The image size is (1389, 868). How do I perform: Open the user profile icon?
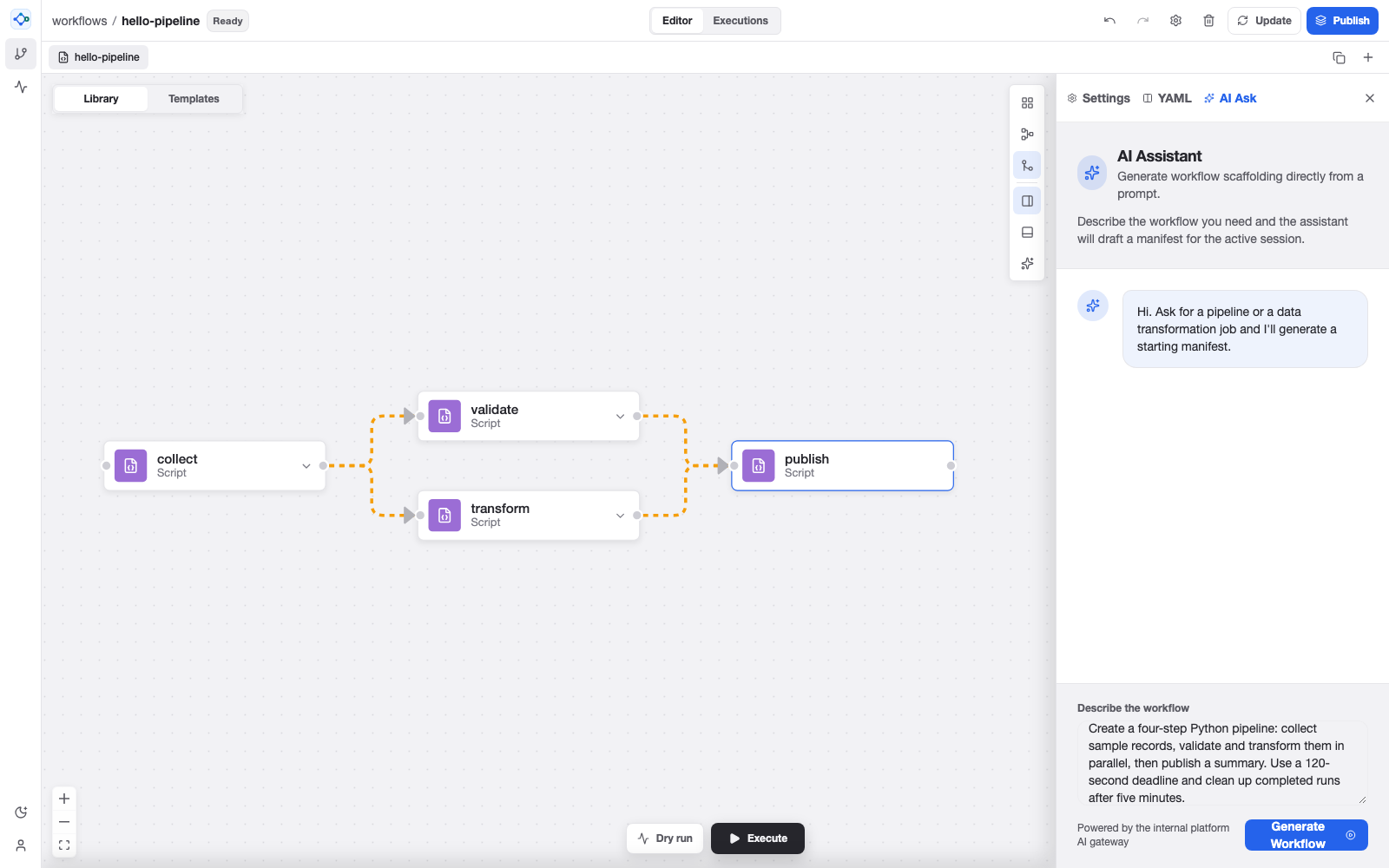pos(21,845)
